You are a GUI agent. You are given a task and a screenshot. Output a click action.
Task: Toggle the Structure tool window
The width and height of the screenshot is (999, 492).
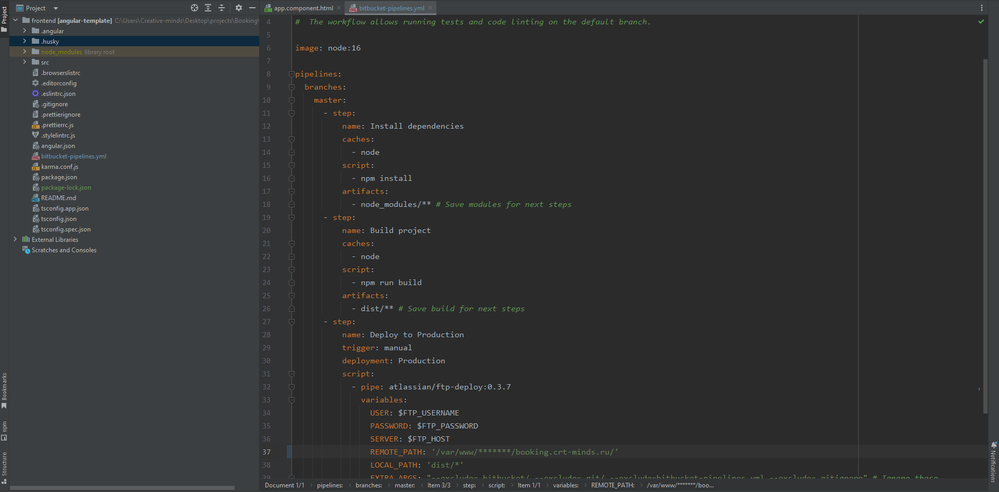pyautogui.click(x=4, y=464)
